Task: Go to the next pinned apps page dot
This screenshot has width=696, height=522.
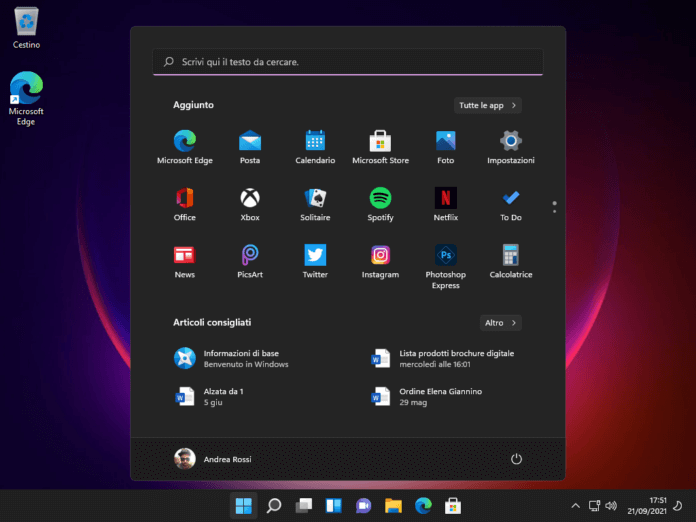Action: pos(554,211)
